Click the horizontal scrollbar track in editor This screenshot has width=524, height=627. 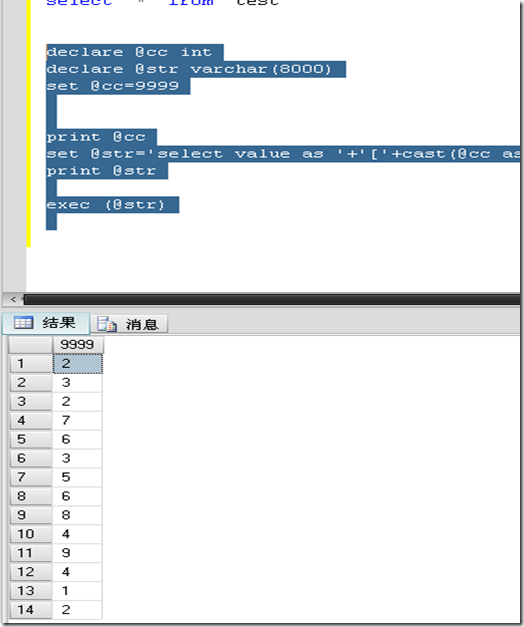(x=272, y=299)
